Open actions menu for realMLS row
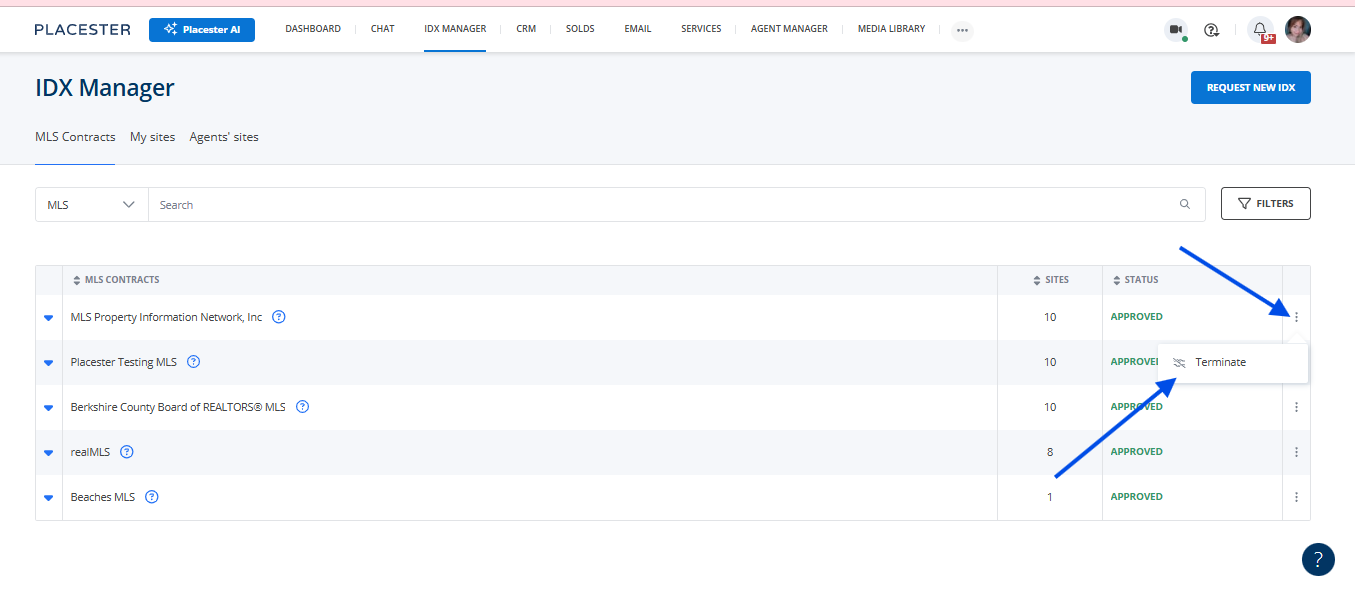This screenshot has width=1355, height=593. point(1296,452)
